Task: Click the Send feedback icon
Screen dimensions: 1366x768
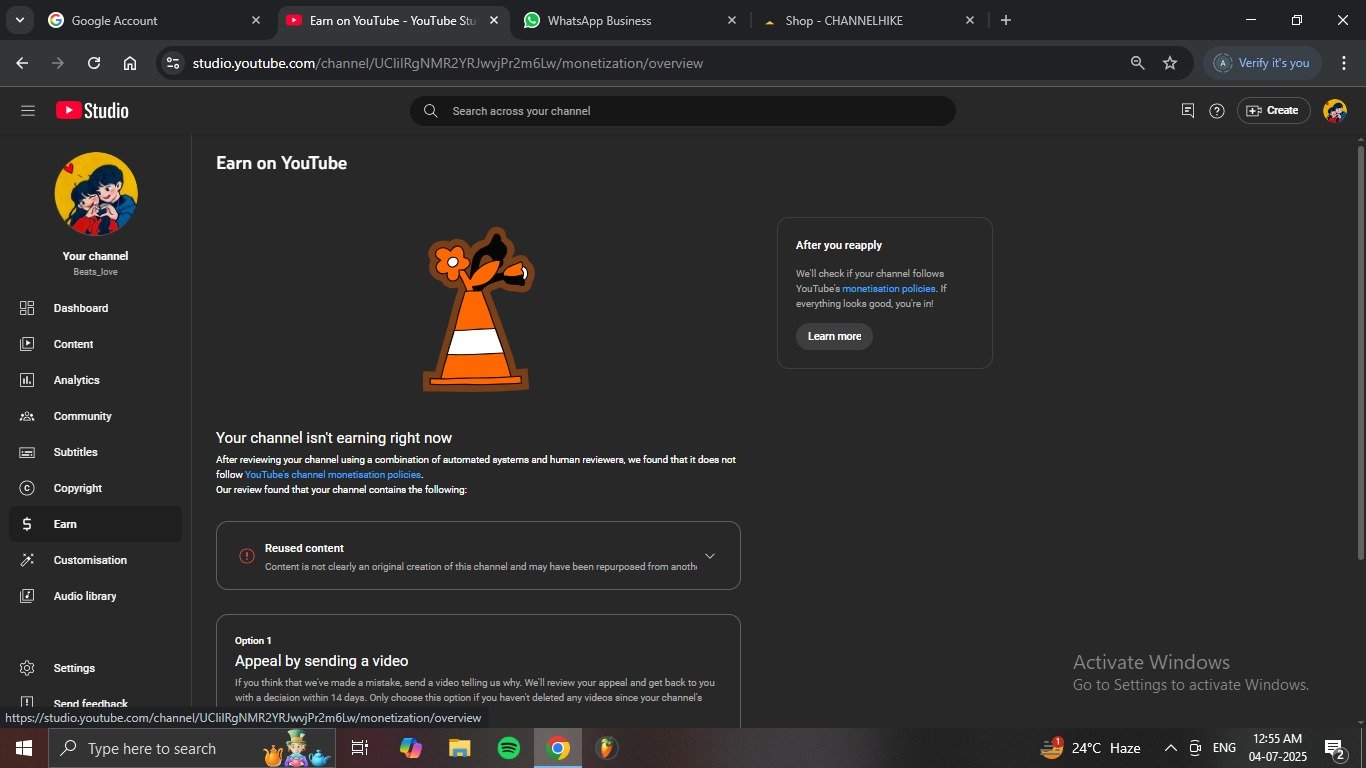Action: point(27,703)
